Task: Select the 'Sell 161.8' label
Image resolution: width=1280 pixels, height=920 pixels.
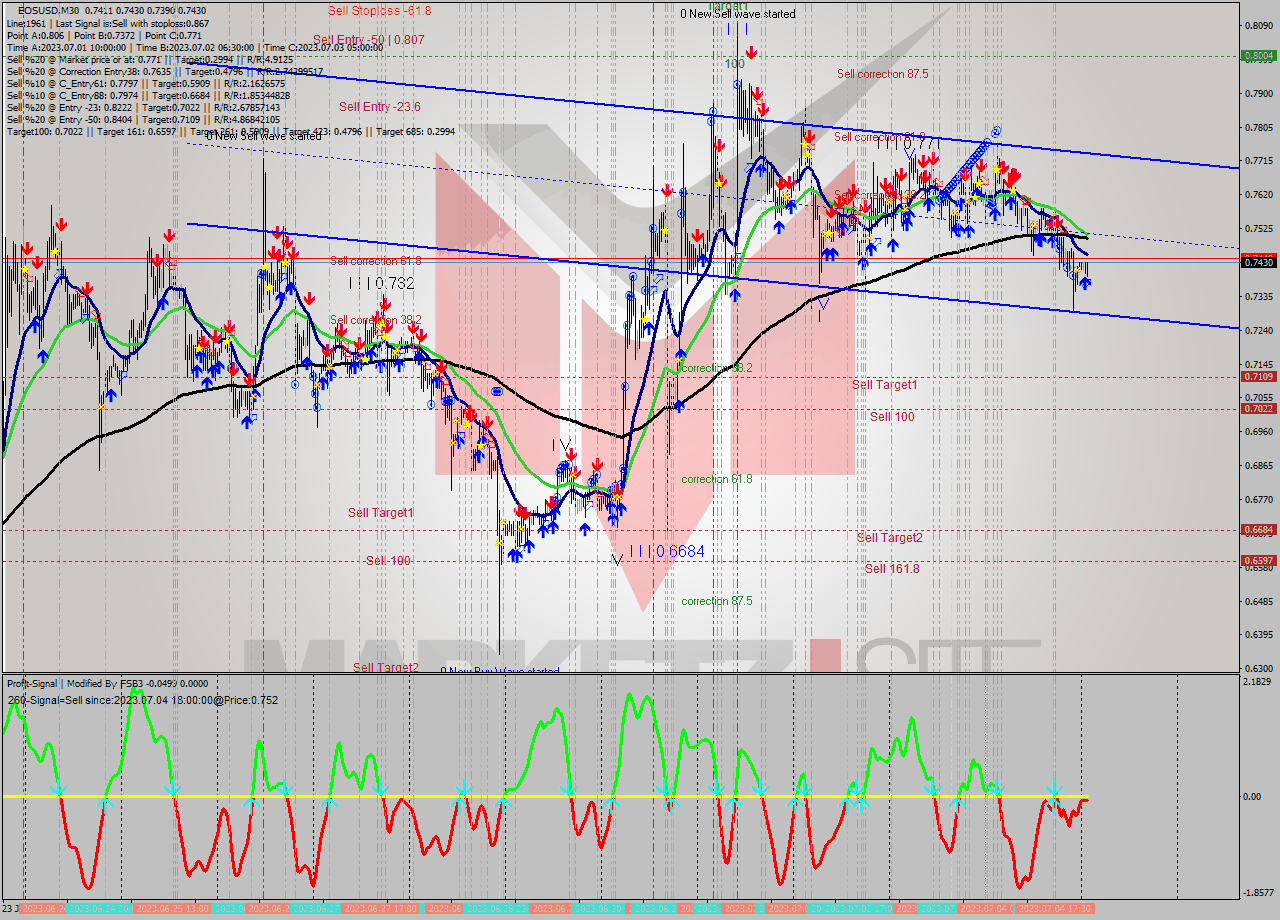Action: click(892, 568)
